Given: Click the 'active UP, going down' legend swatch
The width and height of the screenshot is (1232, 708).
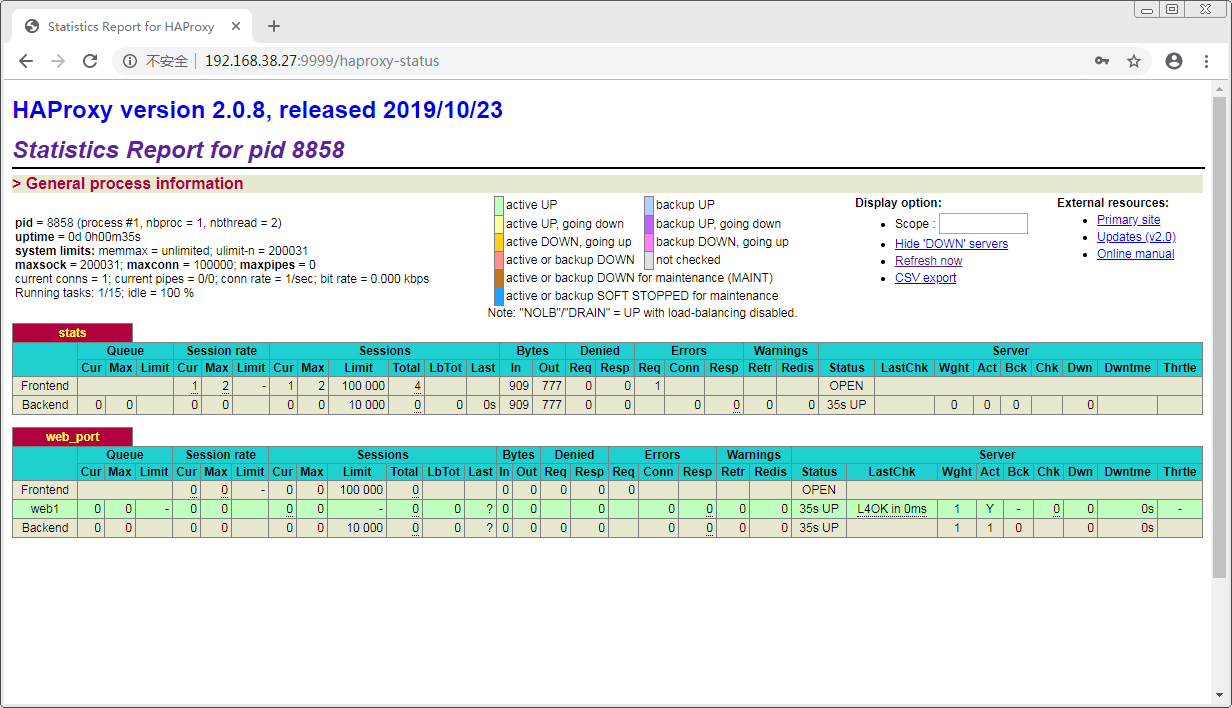Looking at the screenshot, I should [499, 223].
